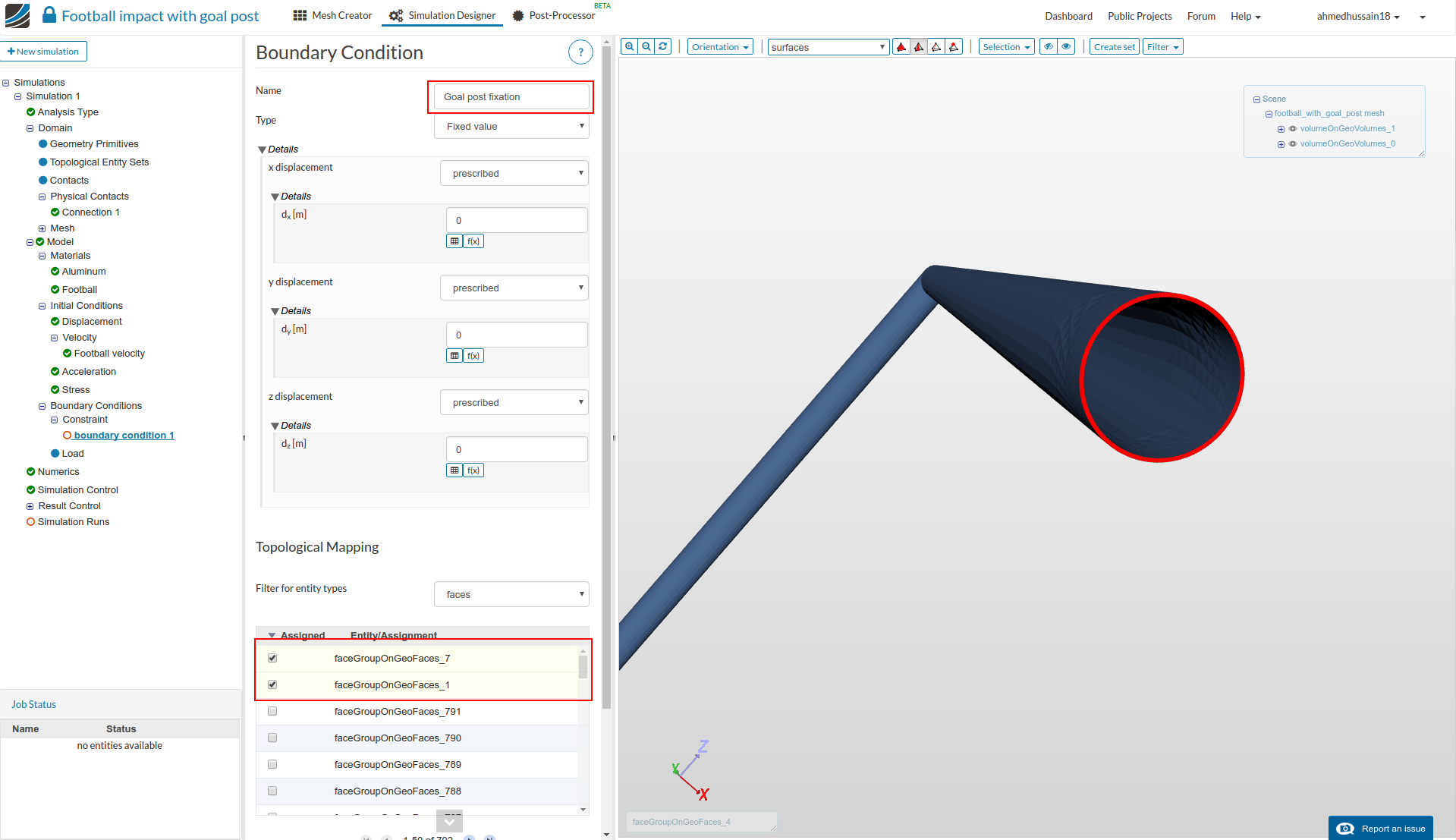
Task: Click the Name field Goal post fixation
Action: (511, 97)
